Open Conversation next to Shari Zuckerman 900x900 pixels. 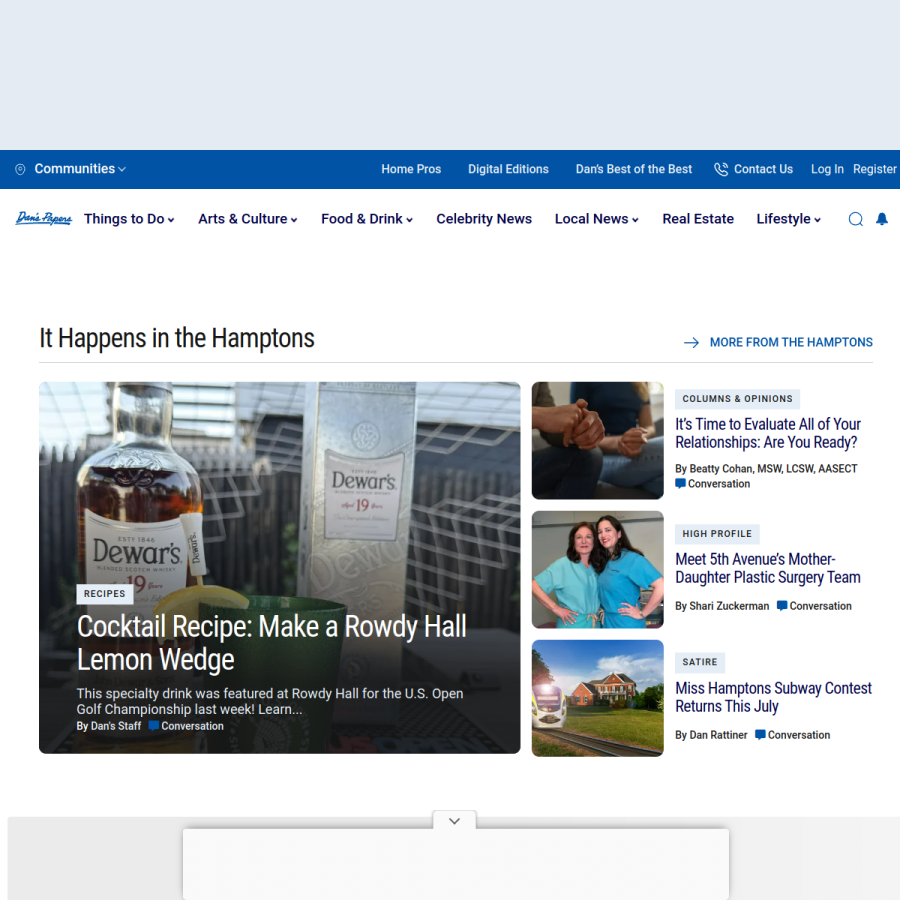[814, 606]
